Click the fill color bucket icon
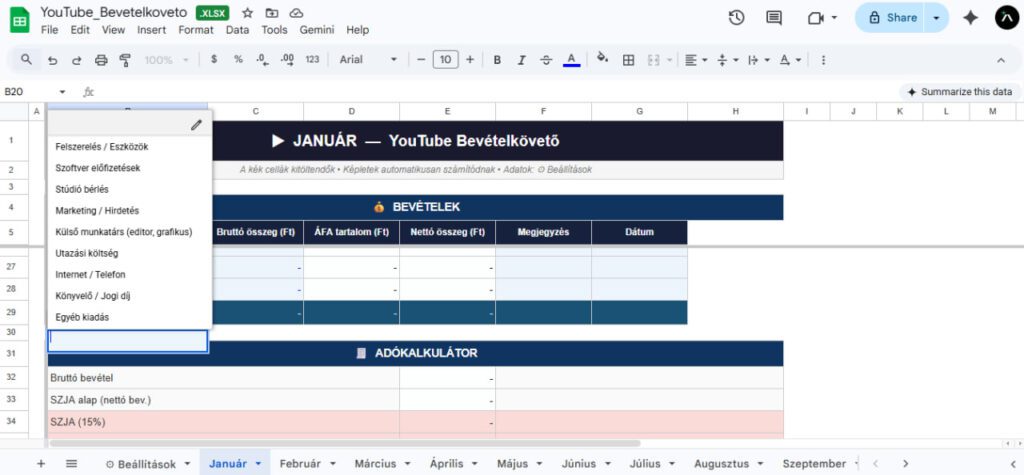Viewport: 1024px width, 475px height. coord(602,59)
